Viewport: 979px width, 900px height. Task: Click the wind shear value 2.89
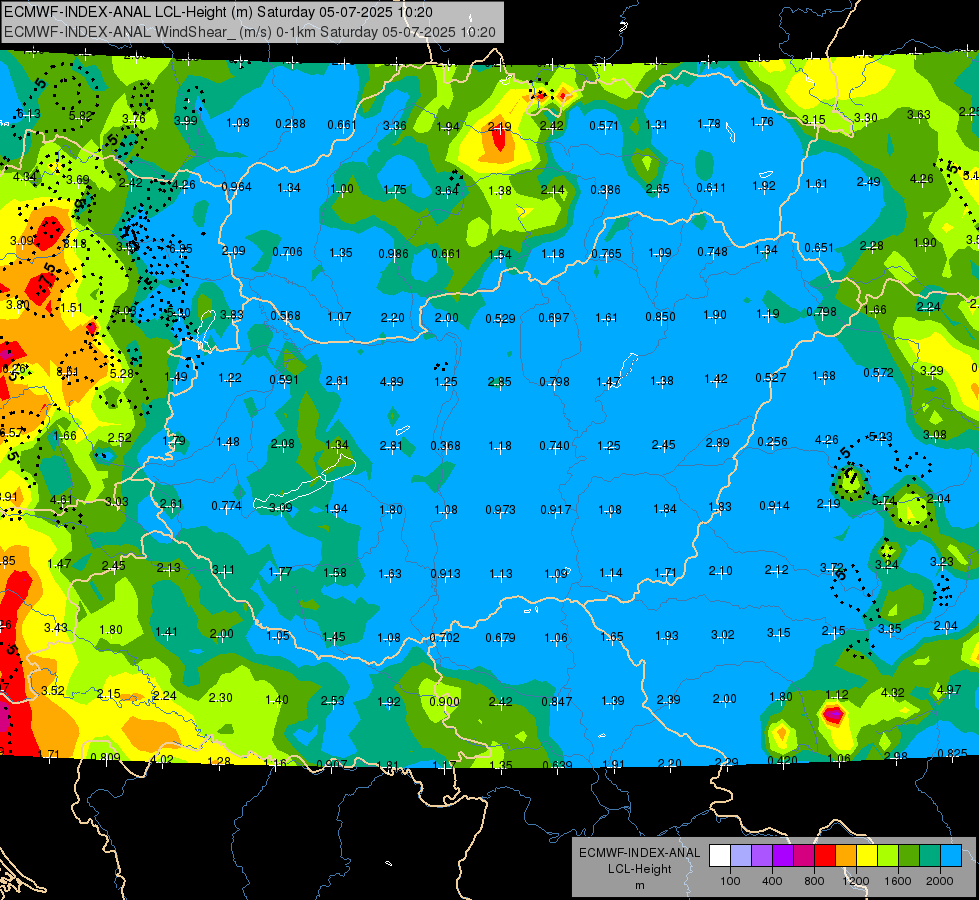pos(717,442)
